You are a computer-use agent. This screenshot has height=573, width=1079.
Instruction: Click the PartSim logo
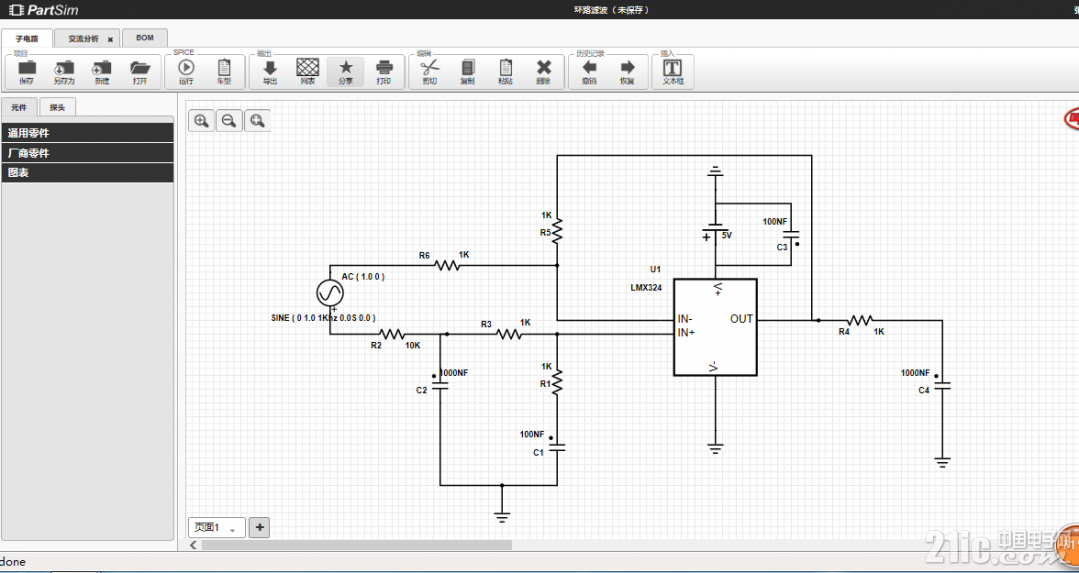(44, 10)
